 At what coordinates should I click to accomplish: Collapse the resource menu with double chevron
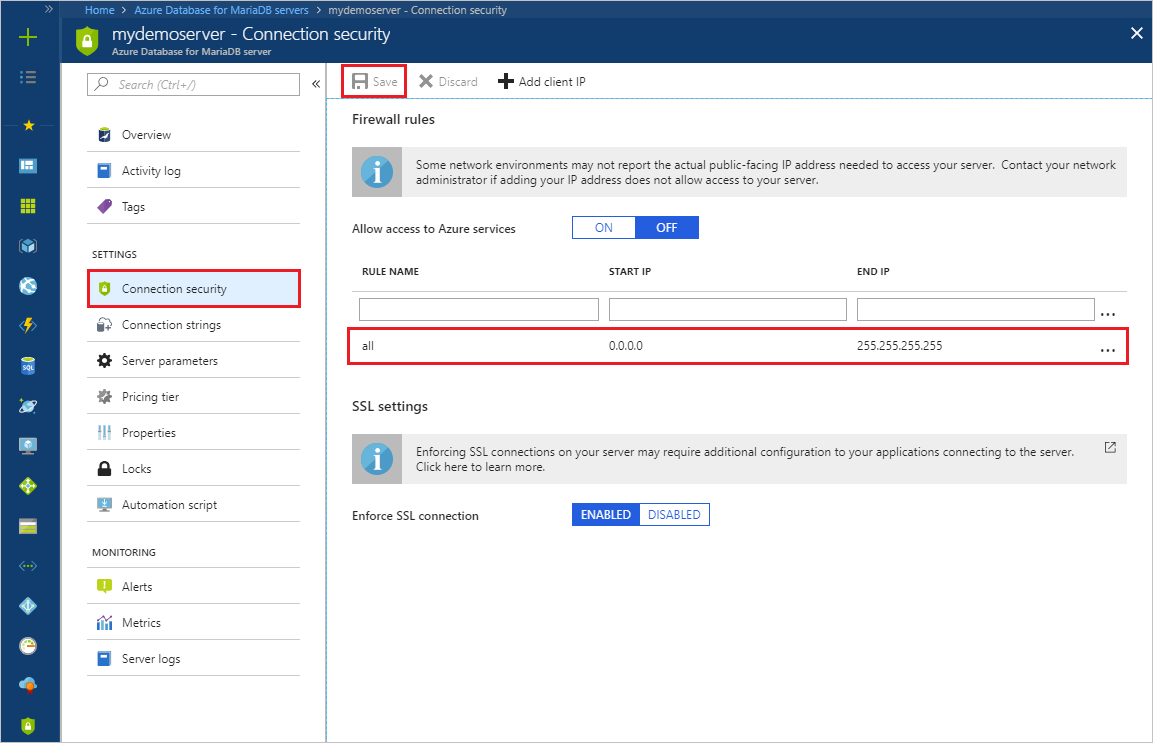pyautogui.click(x=315, y=84)
